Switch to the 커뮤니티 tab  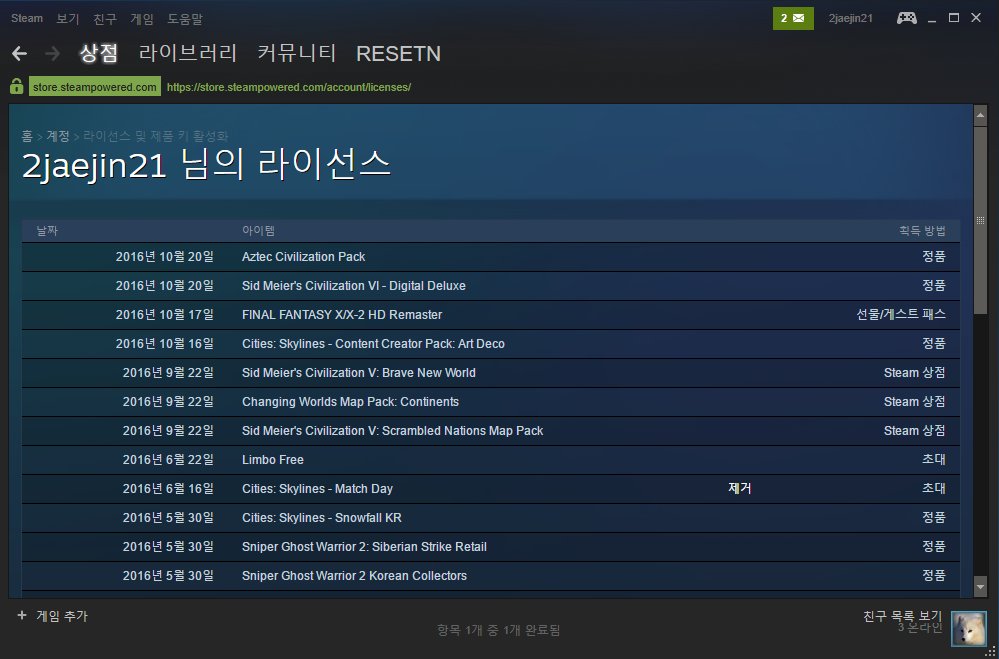tap(296, 54)
